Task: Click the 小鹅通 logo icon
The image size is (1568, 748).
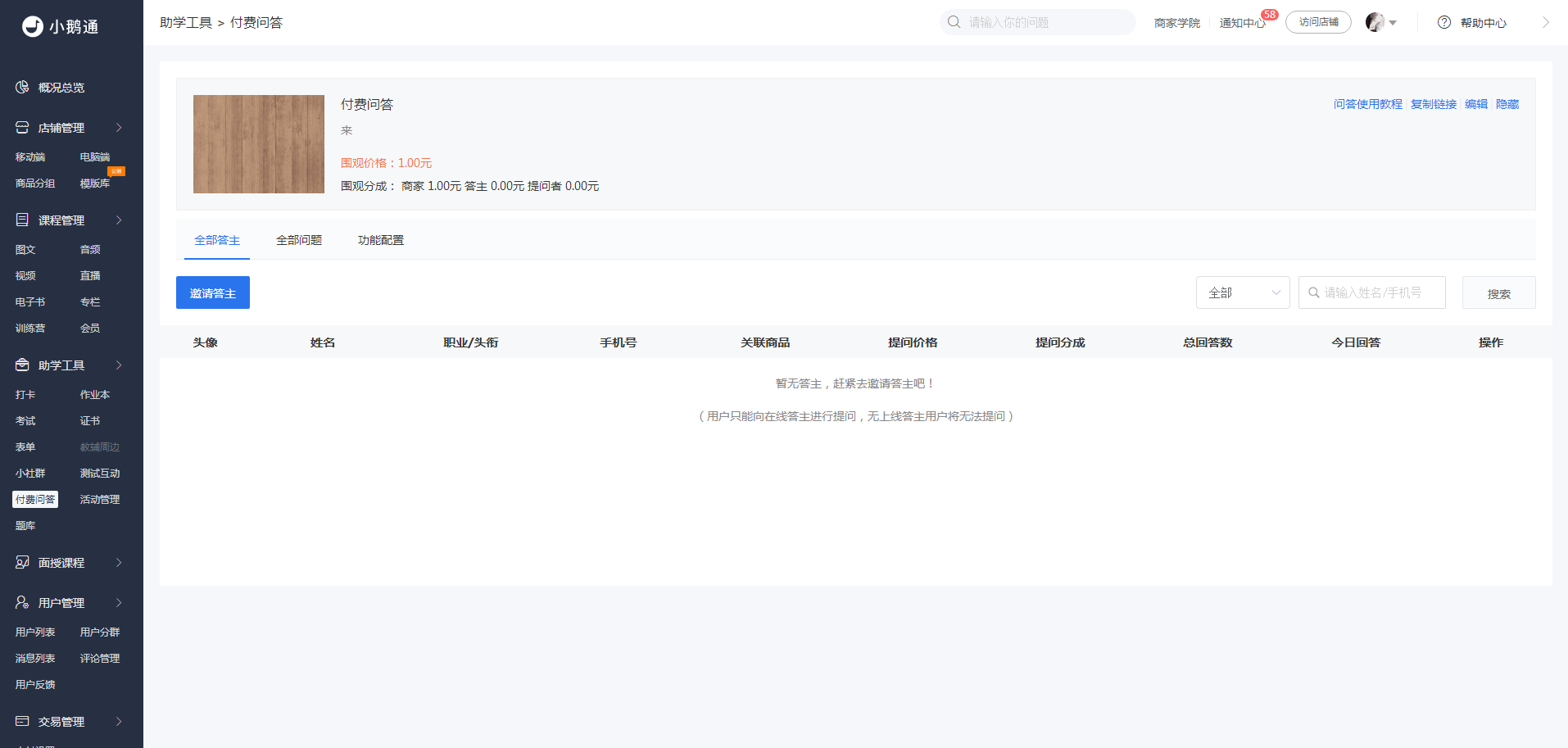Action: coord(33,27)
